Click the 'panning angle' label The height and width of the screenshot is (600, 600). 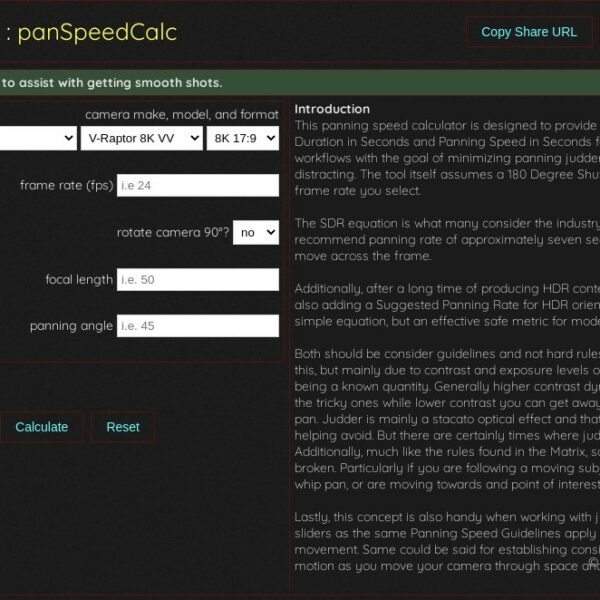pos(71,326)
